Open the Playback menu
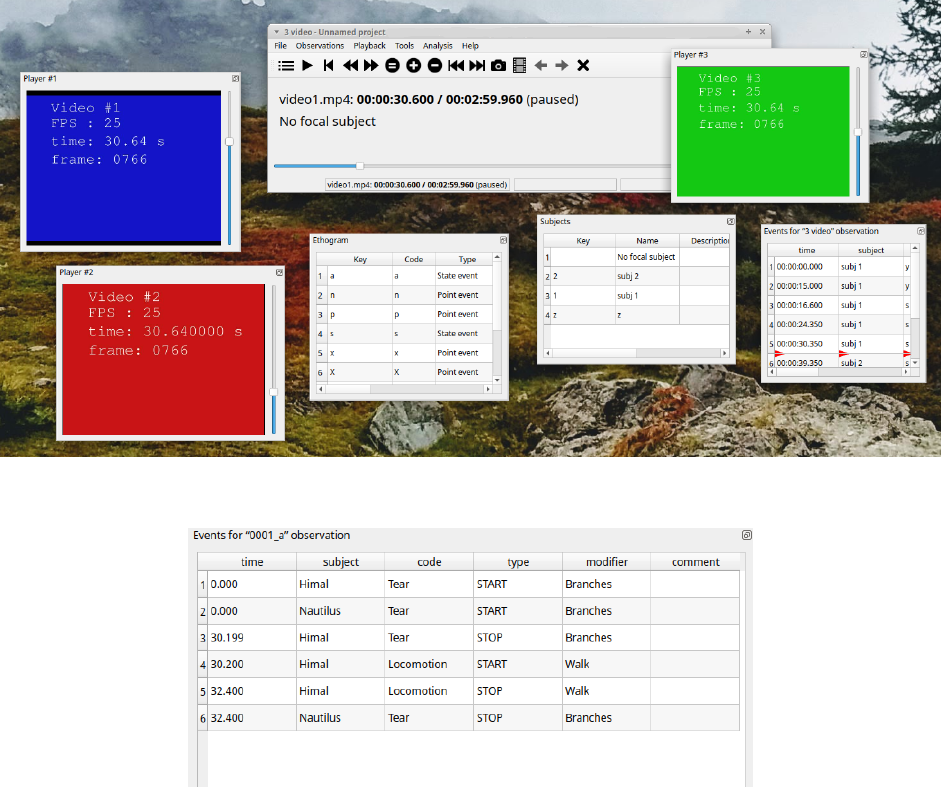941x787 pixels. (x=369, y=46)
